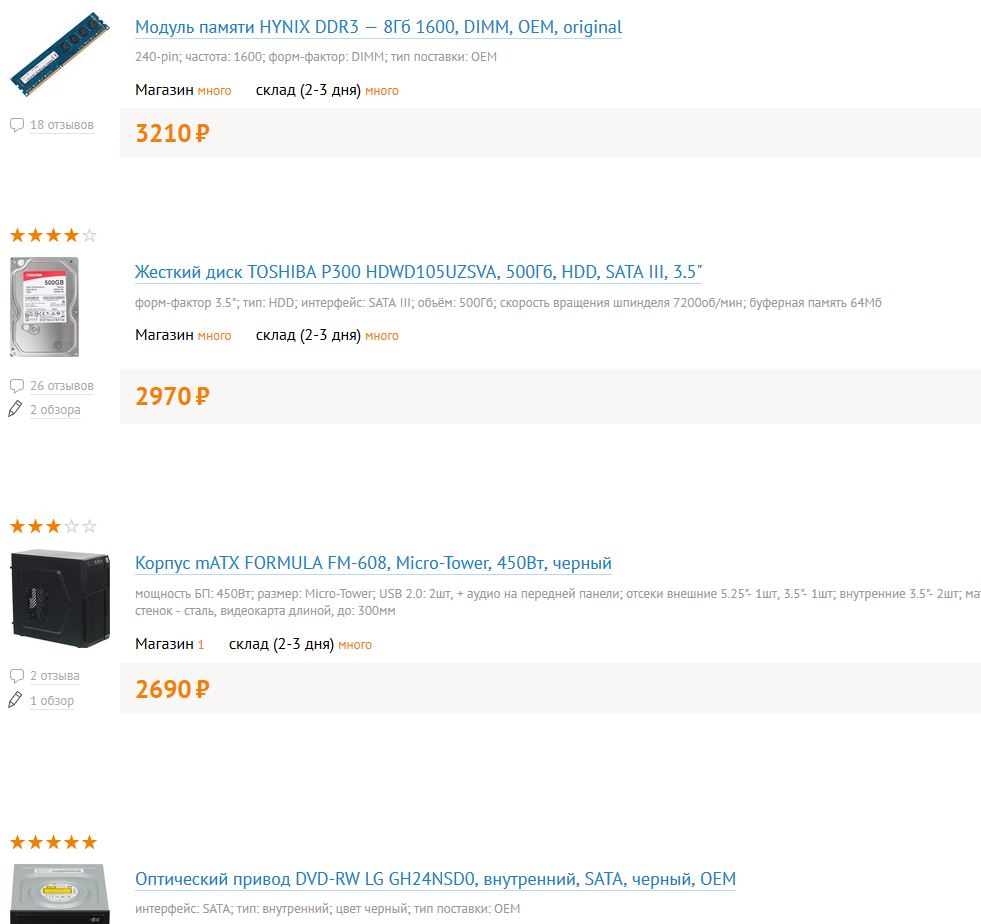The width and height of the screenshot is (981, 924).
Task: Click the TOSHIBA hard drive thumbnail
Action: [44, 307]
